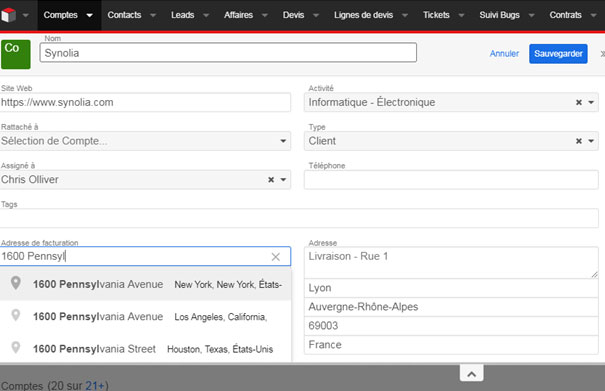The height and width of the screenshot is (391, 605).
Task: Edit the Livraison - Rue 1 address textarea
Action: pos(451,262)
